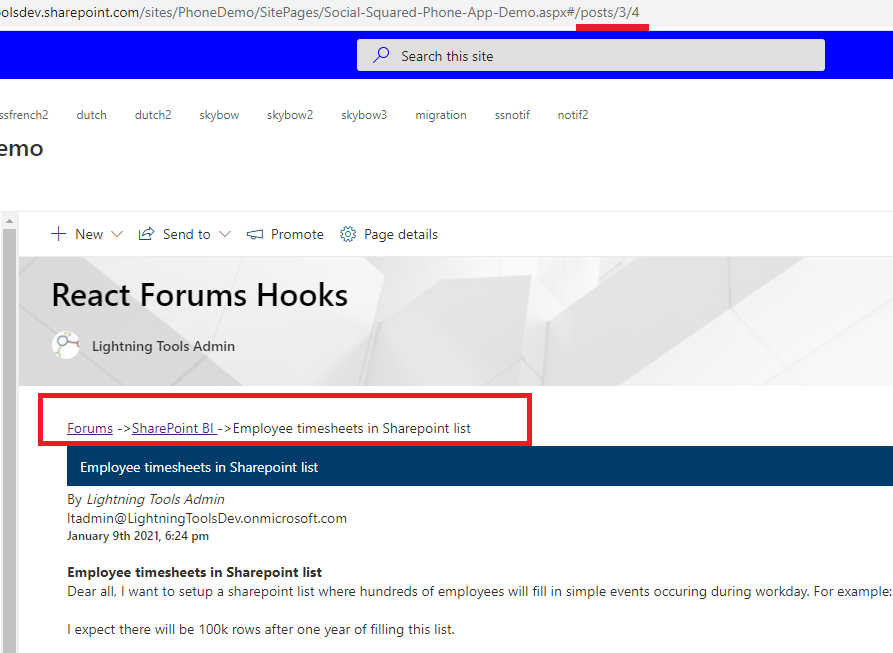The image size is (893, 653).
Task: Open the migration navigation item
Action: pos(441,115)
